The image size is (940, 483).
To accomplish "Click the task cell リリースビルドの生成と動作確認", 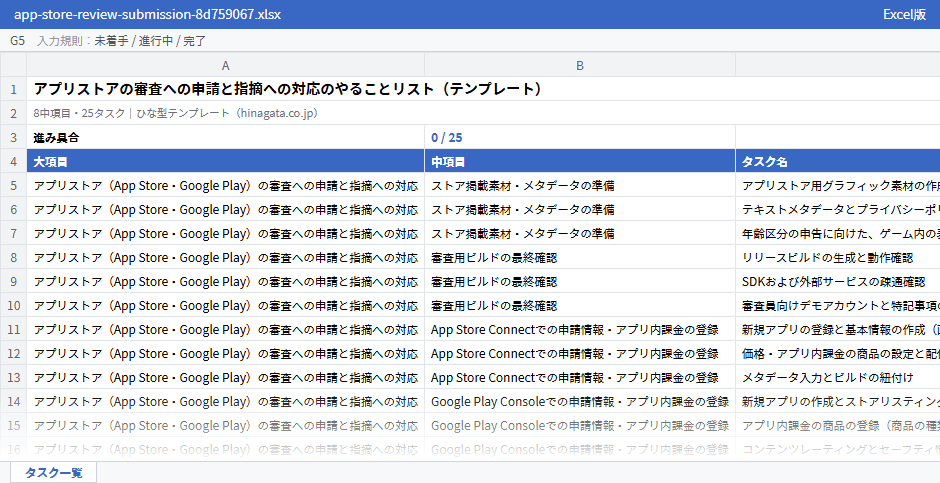I will coord(838,257).
